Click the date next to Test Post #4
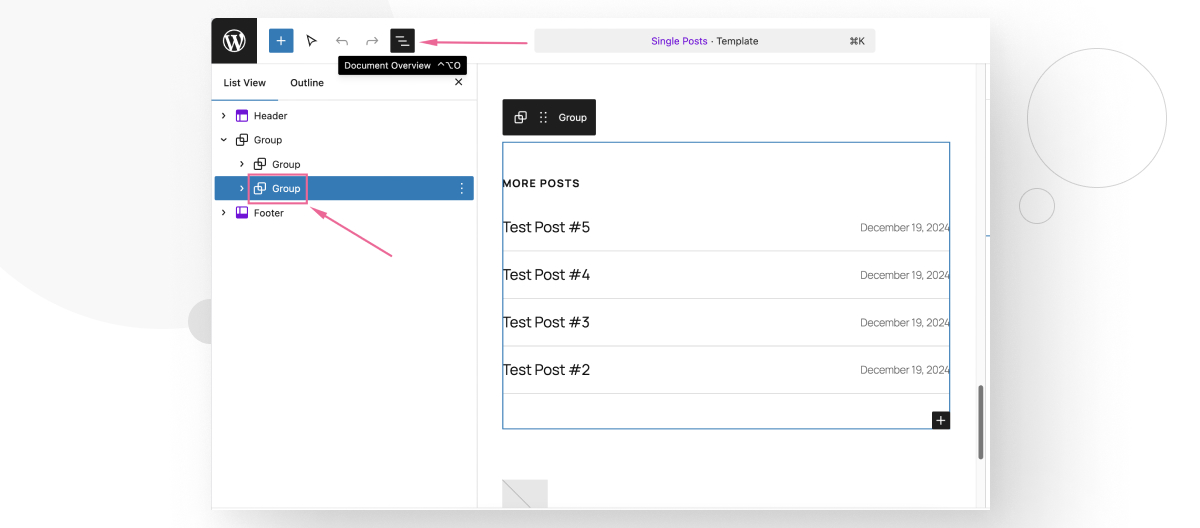Image resolution: width=1200 pixels, height=528 pixels. (x=905, y=275)
